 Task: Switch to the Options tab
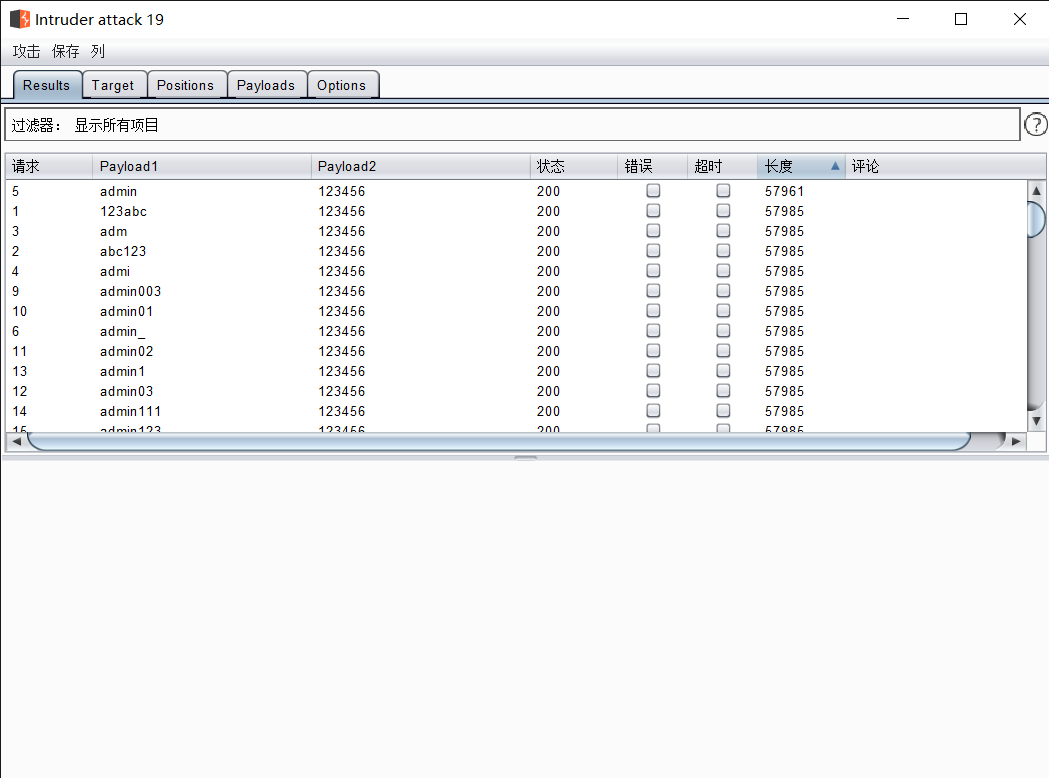pyautogui.click(x=342, y=85)
